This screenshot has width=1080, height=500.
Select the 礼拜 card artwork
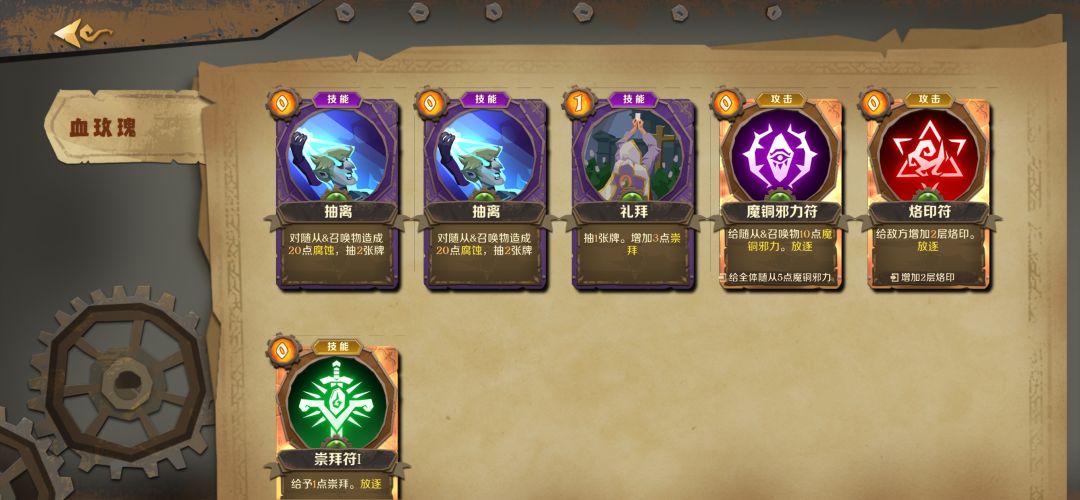(632, 155)
